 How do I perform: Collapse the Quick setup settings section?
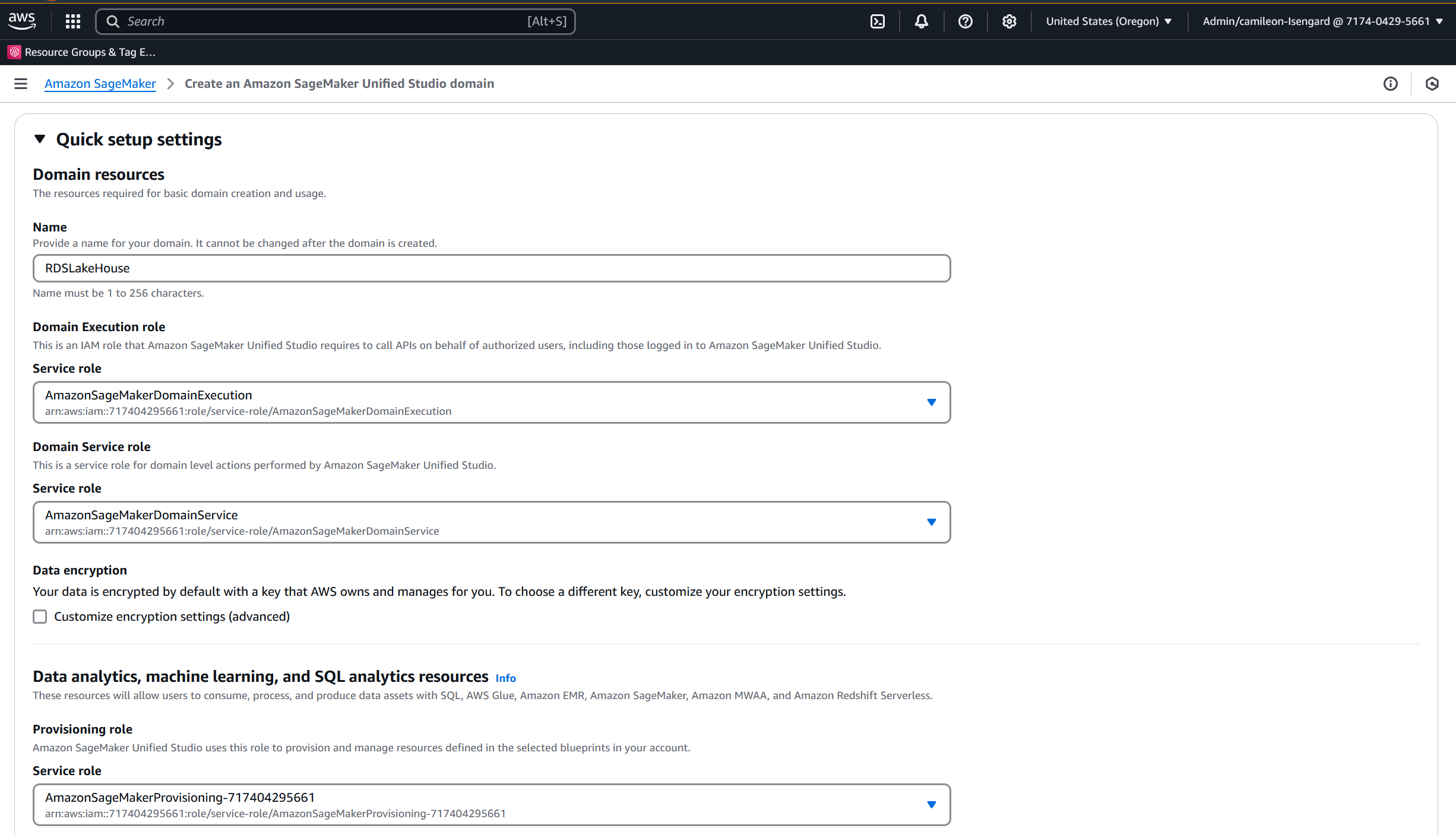40,139
